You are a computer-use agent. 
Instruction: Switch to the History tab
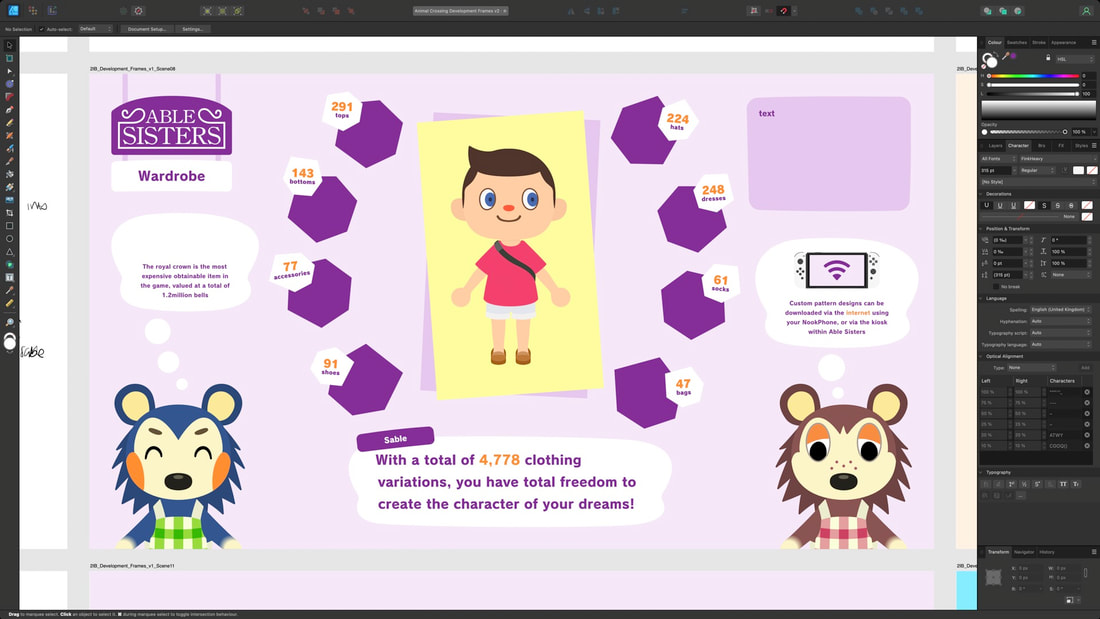(1047, 552)
